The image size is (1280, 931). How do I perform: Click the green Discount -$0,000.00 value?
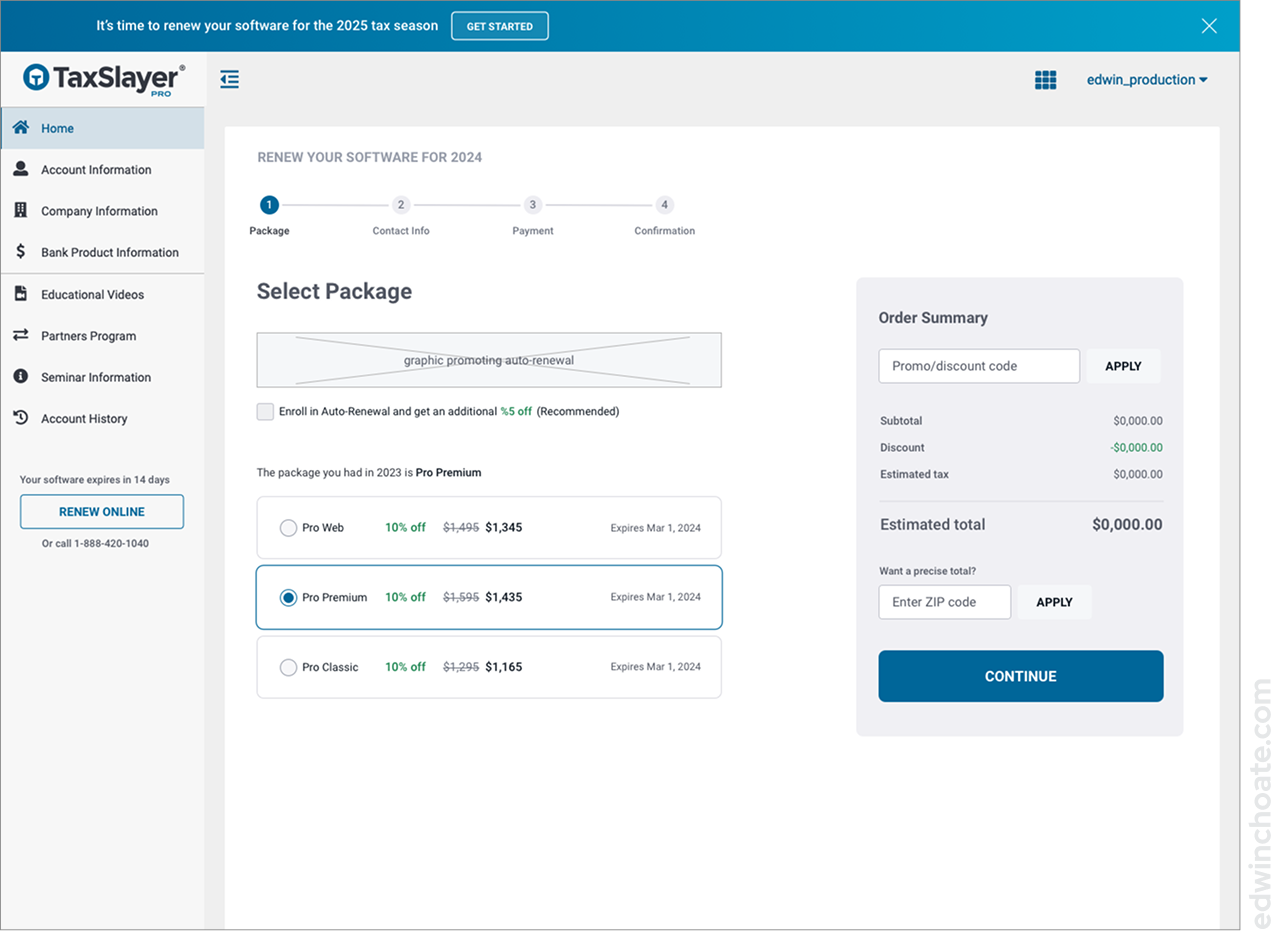pyautogui.click(x=1136, y=448)
